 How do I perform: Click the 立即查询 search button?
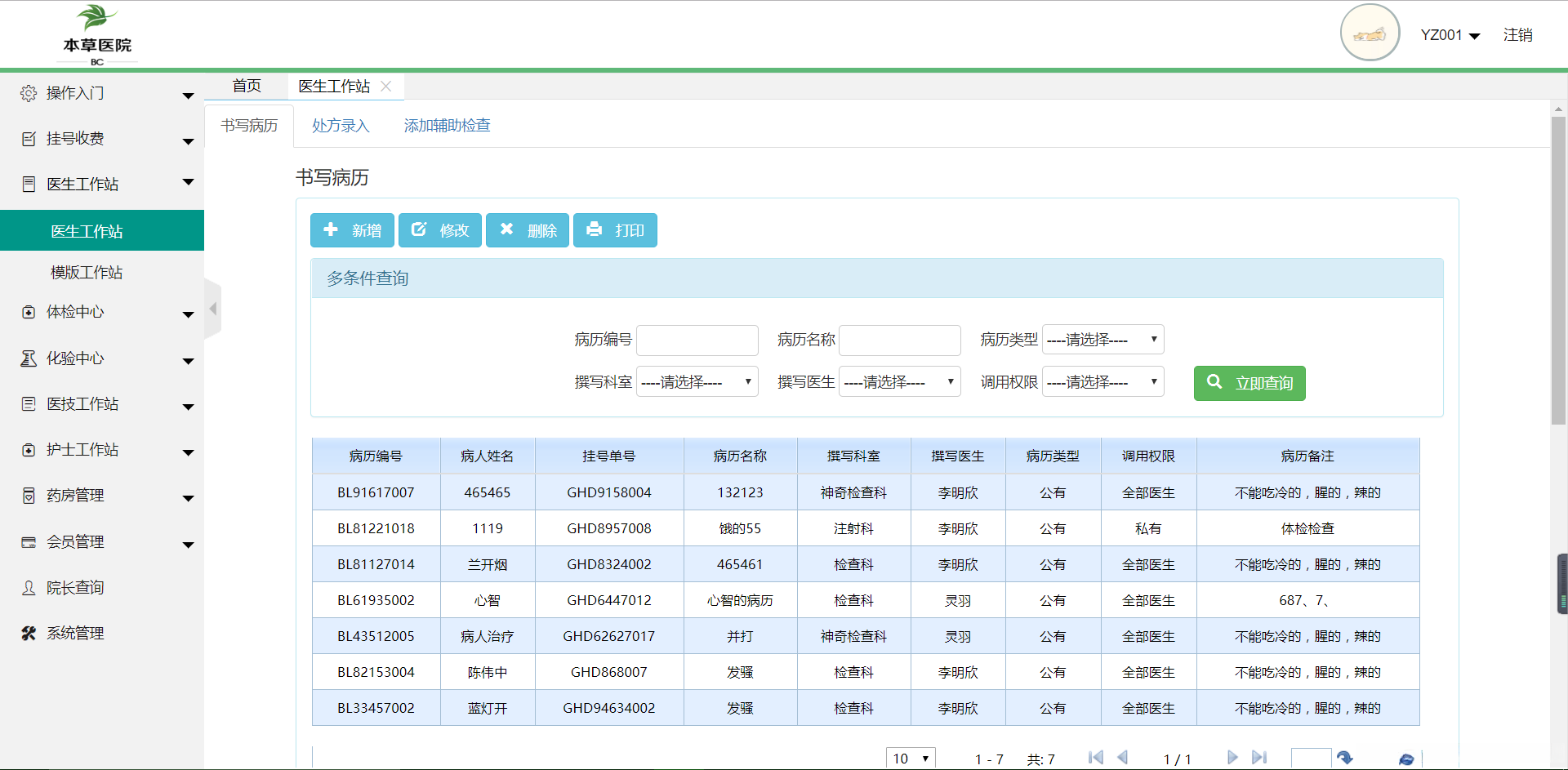click(1249, 383)
